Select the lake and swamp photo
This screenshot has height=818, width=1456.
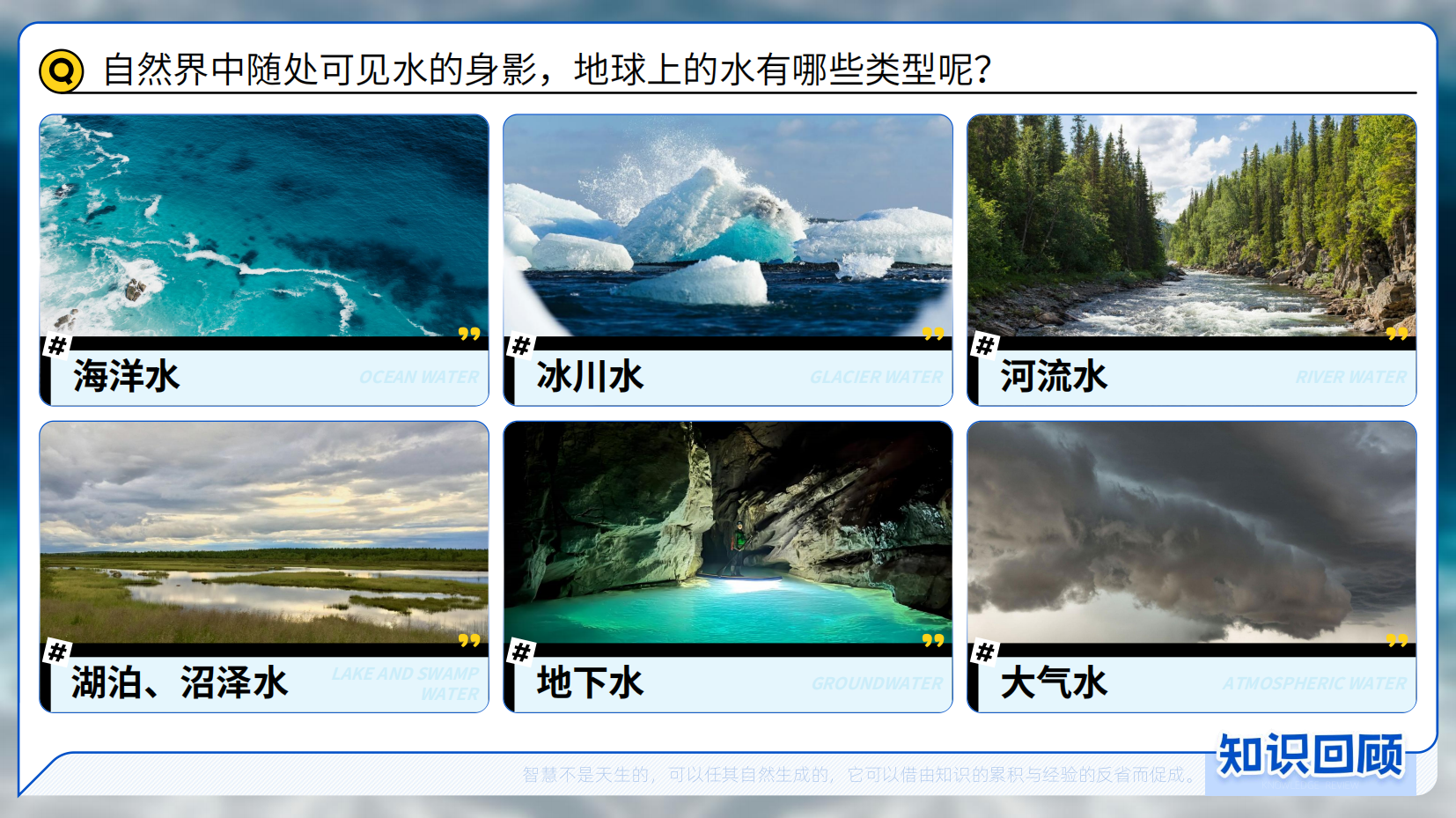pyautogui.click(x=264, y=532)
